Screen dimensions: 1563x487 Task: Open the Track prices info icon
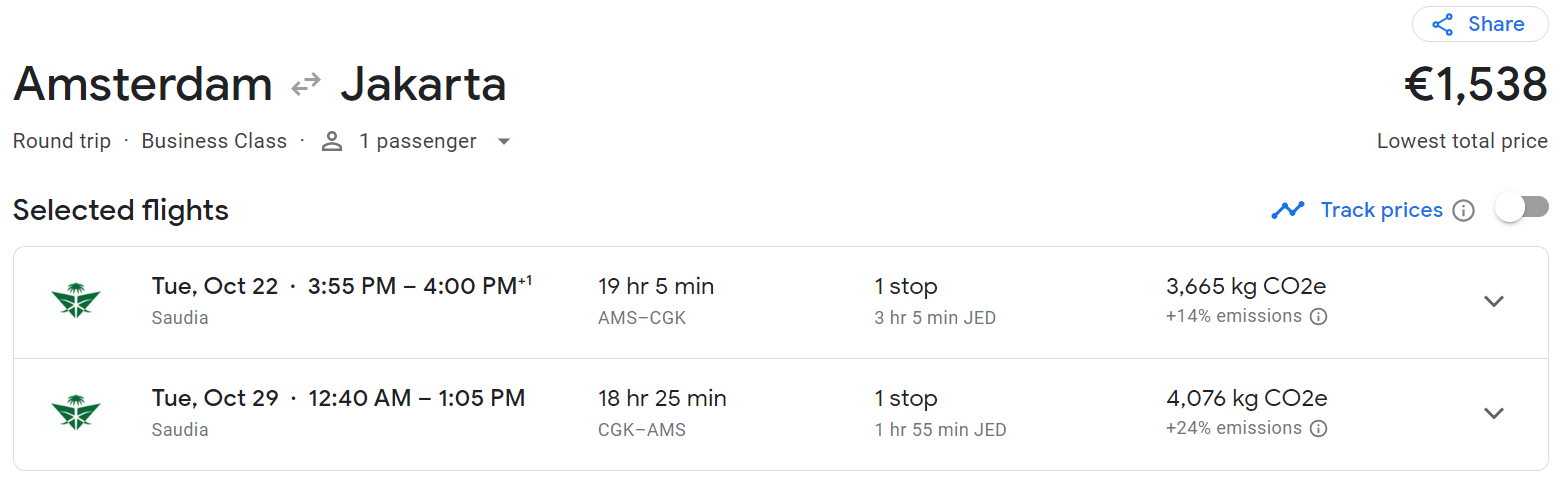[x=1463, y=211]
